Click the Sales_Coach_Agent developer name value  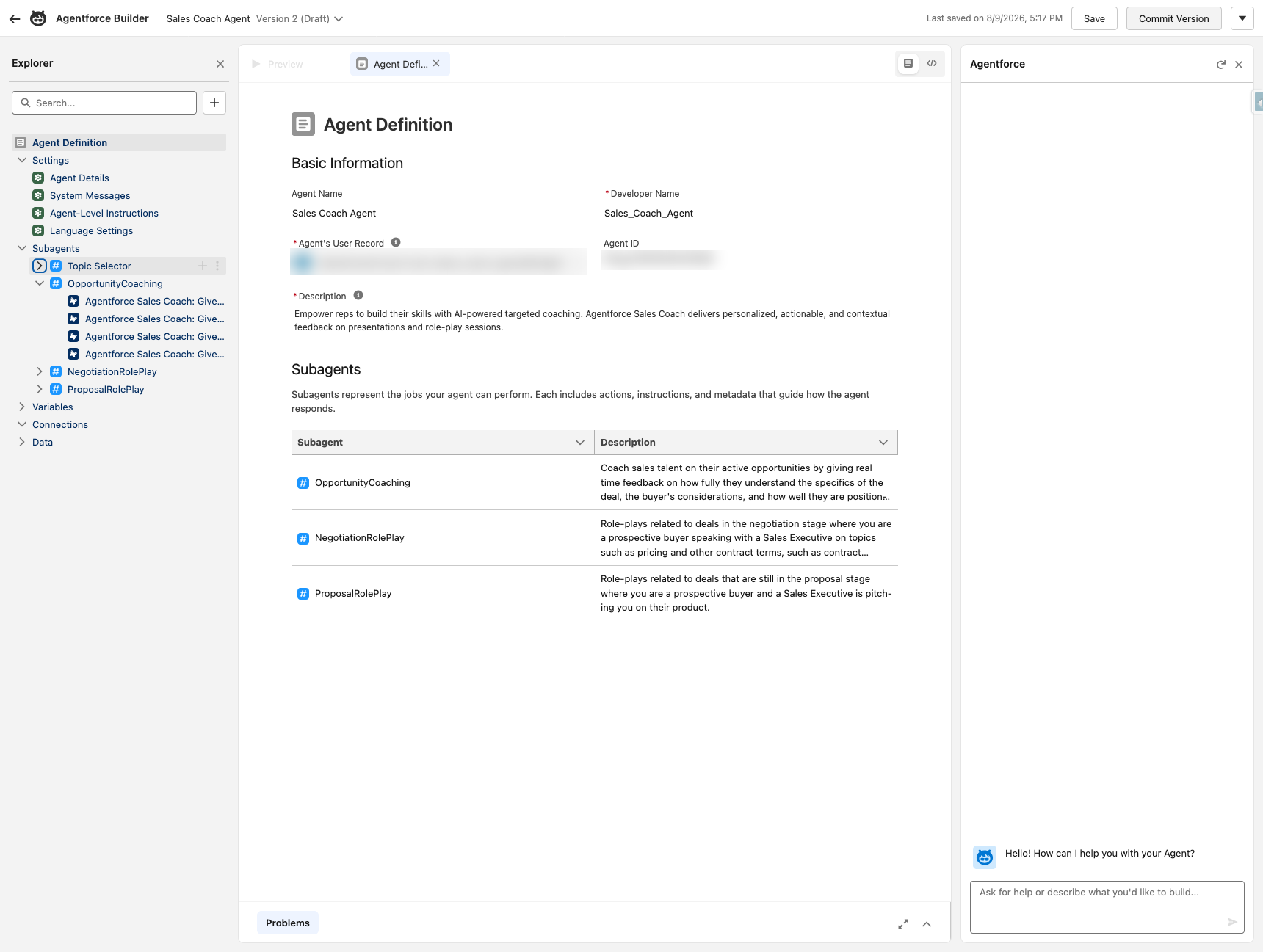648,213
